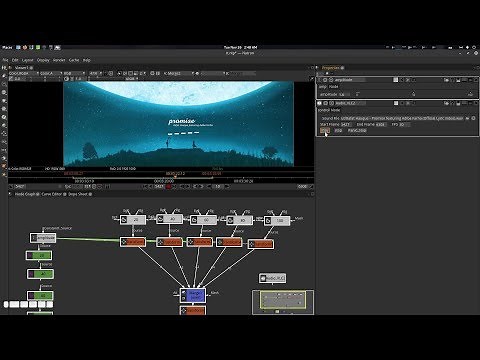480x360 pixels.
Task: Click the current frame number field
Action: point(159,187)
